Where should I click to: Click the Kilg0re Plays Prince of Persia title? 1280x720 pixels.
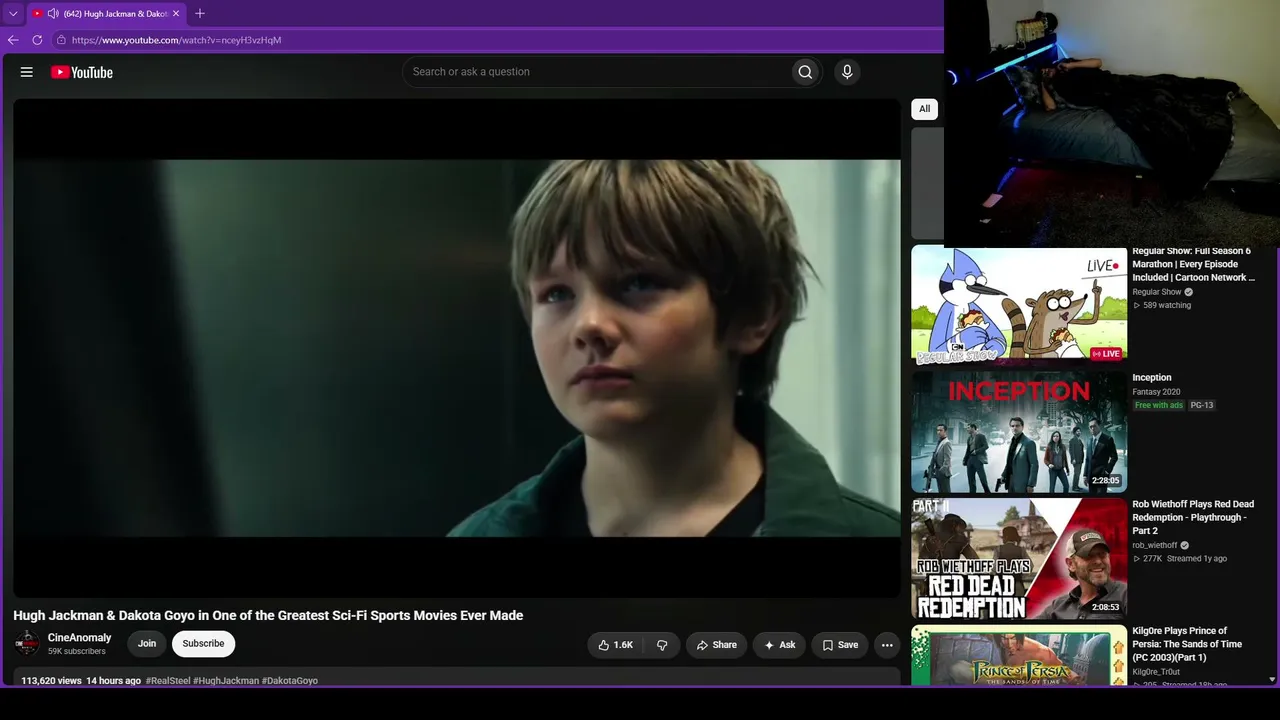pos(1187,644)
